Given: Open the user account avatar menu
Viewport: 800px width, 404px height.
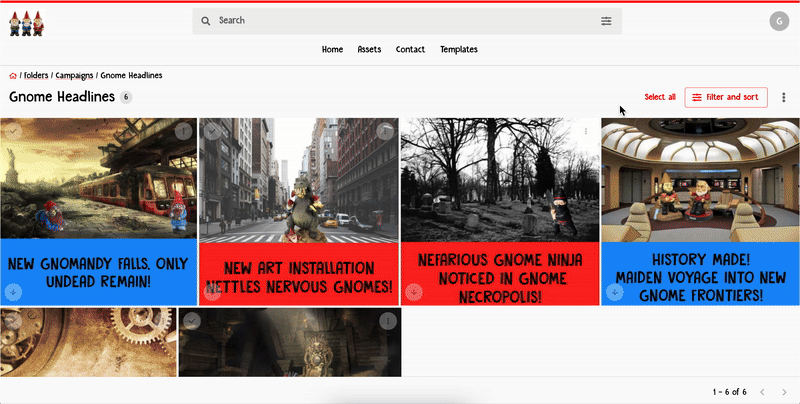Looking at the screenshot, I should tap(778, 21).
